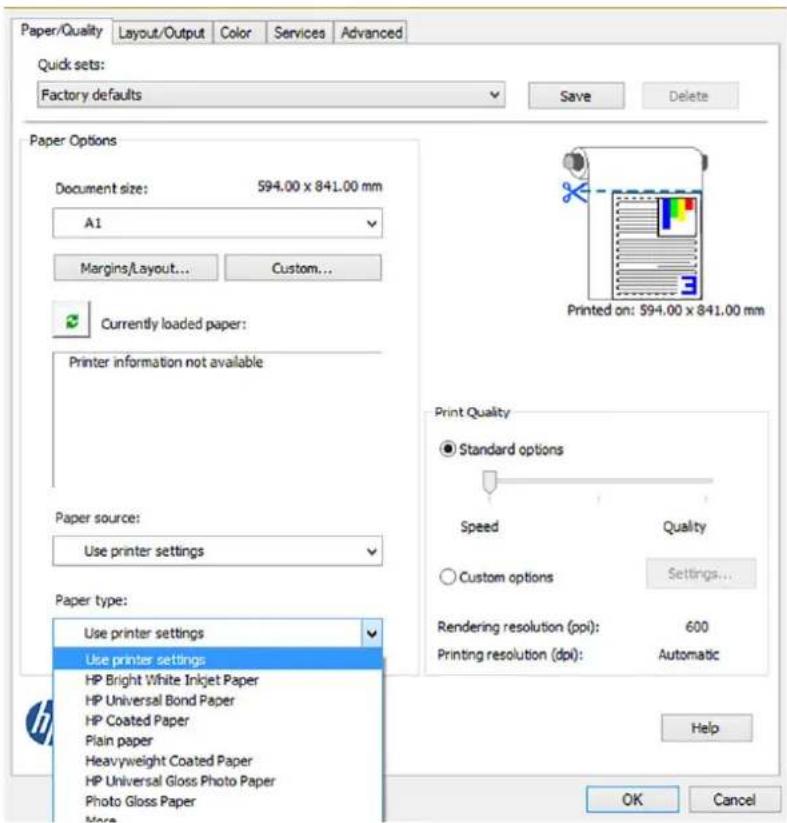The height and width of the screenshot is (823, 787).
Task: Open the Document size A1 dropdown
Action: pos(217,223)
